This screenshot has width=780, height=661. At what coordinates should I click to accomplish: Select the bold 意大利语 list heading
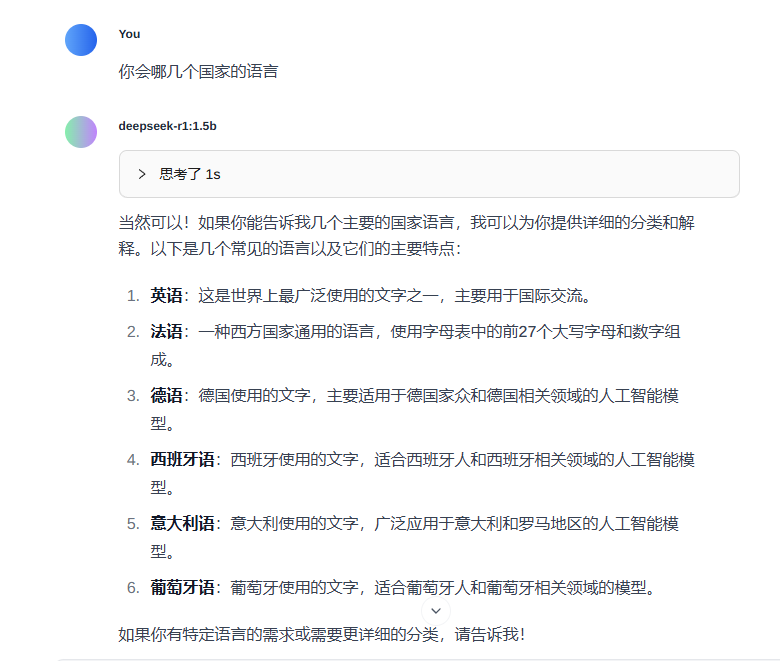click(183, 523)
